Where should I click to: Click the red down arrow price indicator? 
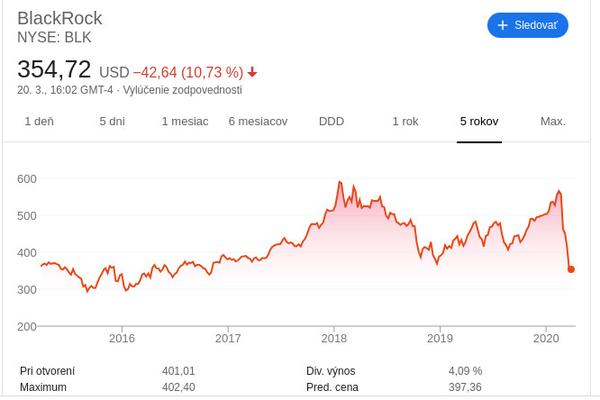click(x=253, y=72)
